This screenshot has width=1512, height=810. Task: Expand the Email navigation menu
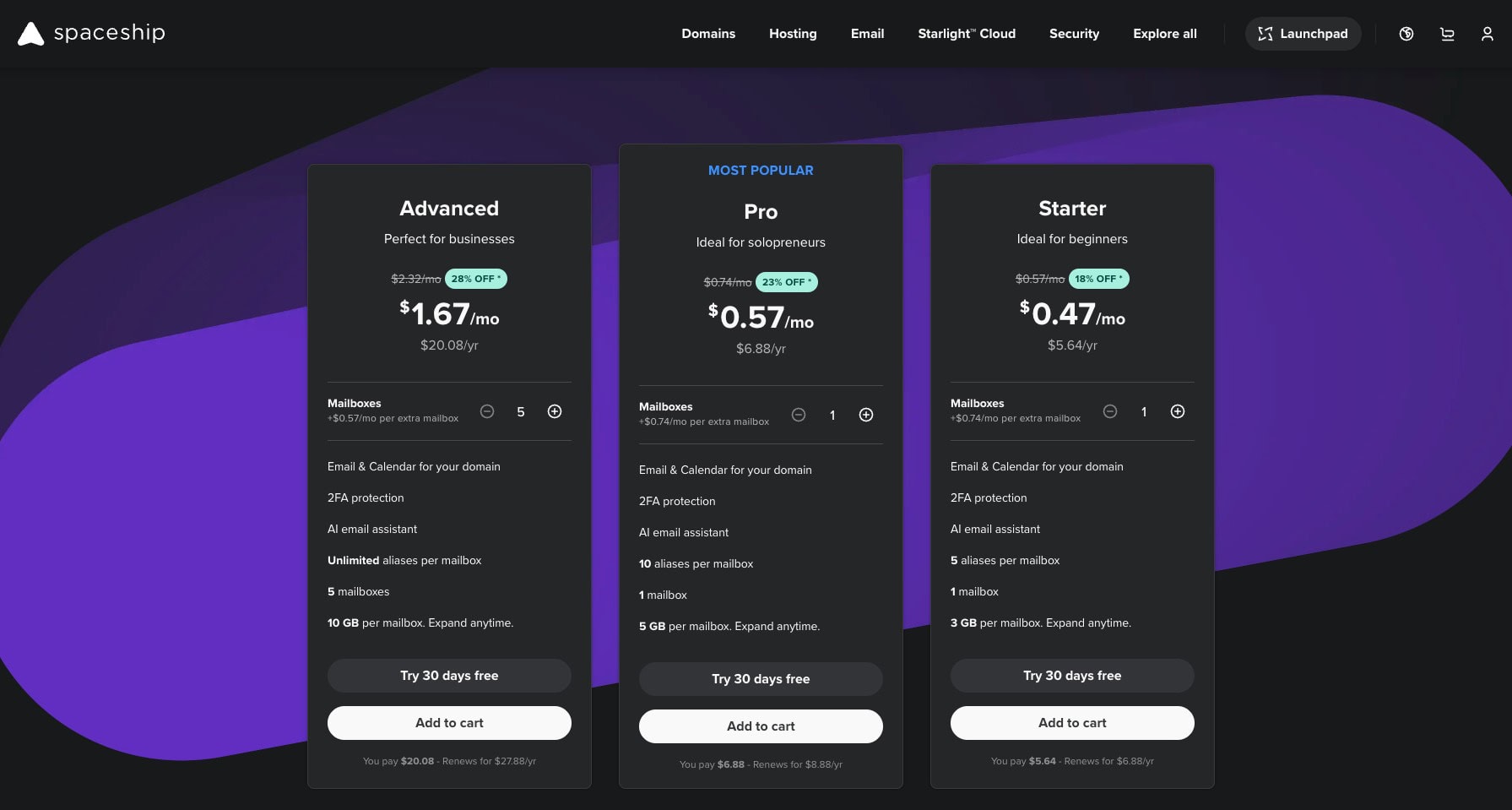click(867, 34)
